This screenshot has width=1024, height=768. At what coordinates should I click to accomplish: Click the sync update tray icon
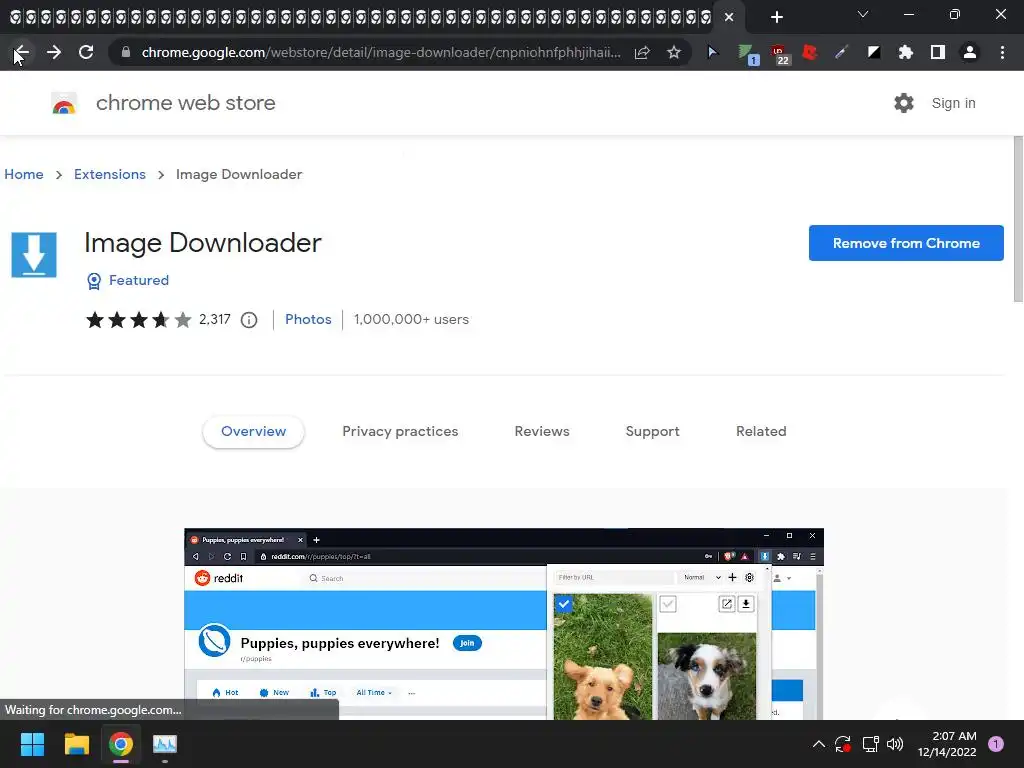click(x=842, y=744)
